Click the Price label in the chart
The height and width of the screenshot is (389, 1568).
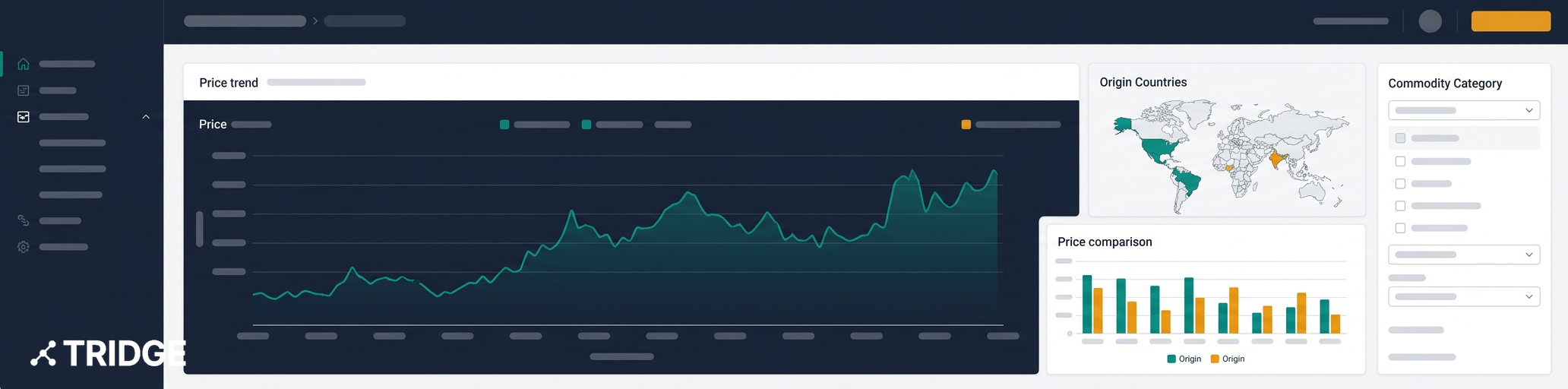(x=213, y=125)
